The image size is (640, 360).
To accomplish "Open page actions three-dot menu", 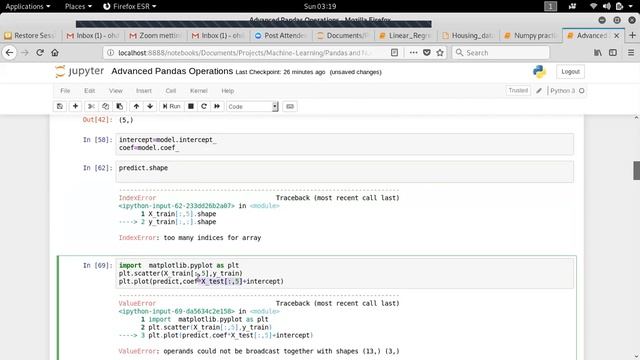I will 413,53.
